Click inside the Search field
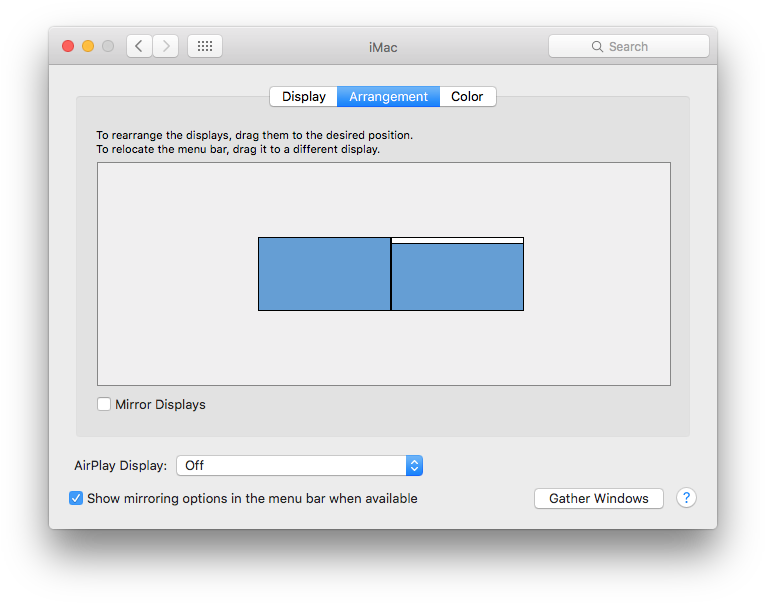The image size is (765, 603). (628, 46)
